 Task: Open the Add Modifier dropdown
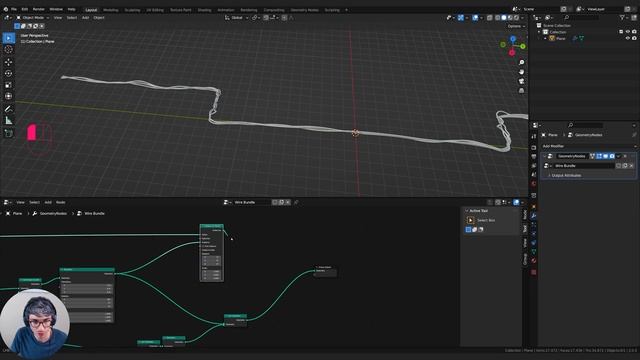tap(589, 146)
